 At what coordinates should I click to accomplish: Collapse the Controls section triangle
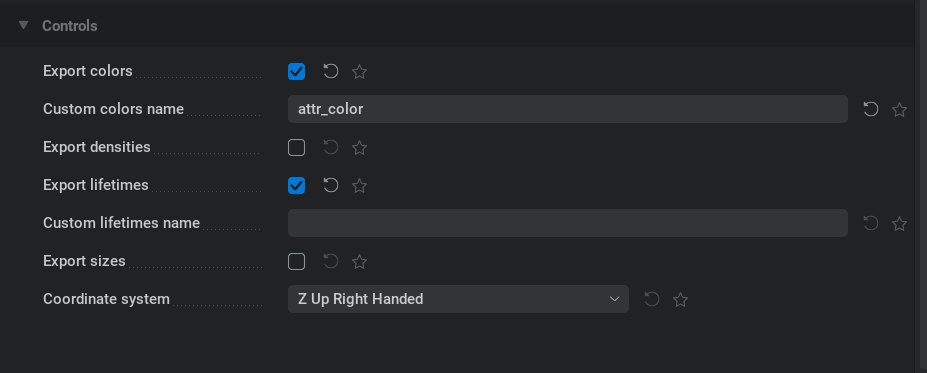tap(23, 25)
